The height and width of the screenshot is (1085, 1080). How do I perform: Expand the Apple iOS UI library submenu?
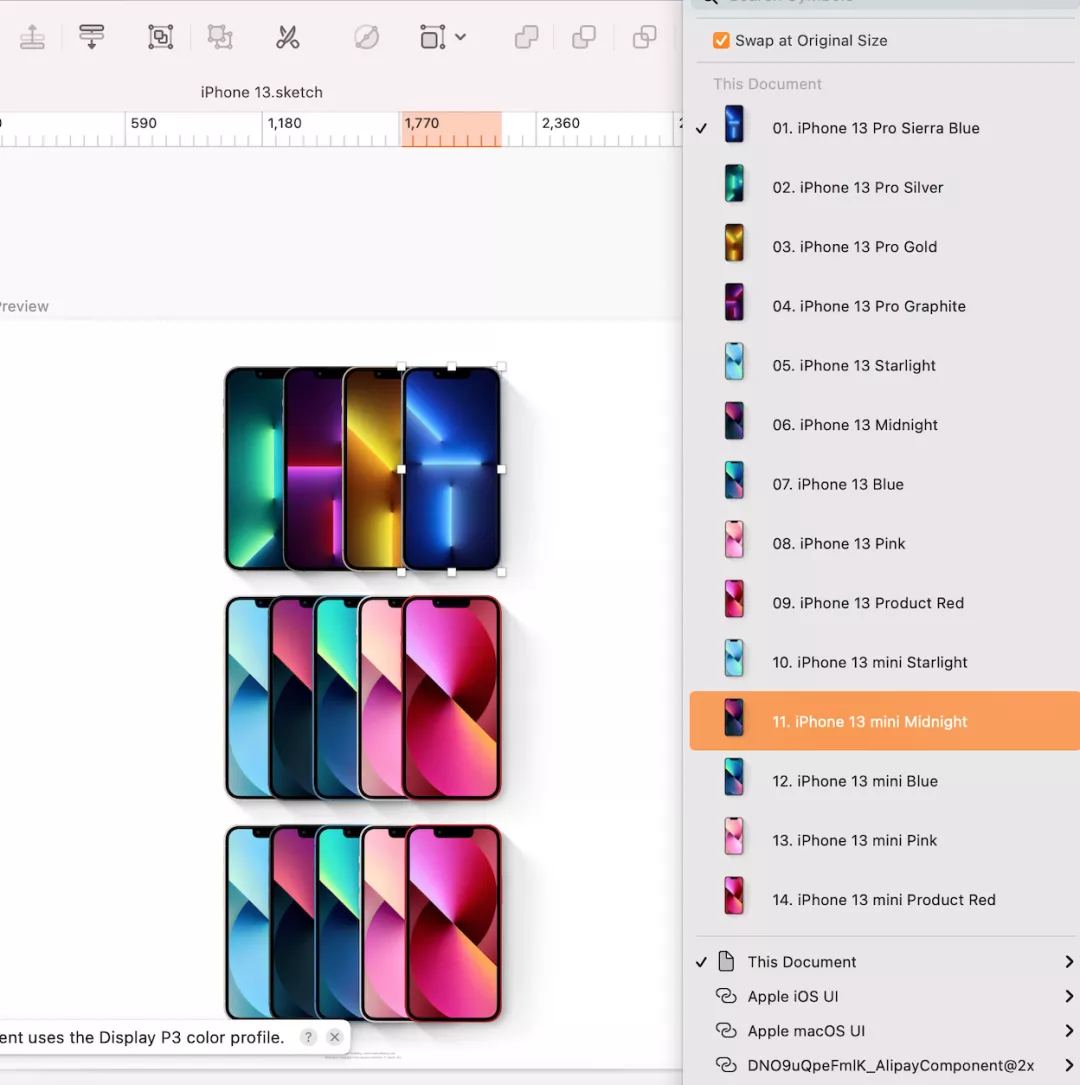point(1068,996)
